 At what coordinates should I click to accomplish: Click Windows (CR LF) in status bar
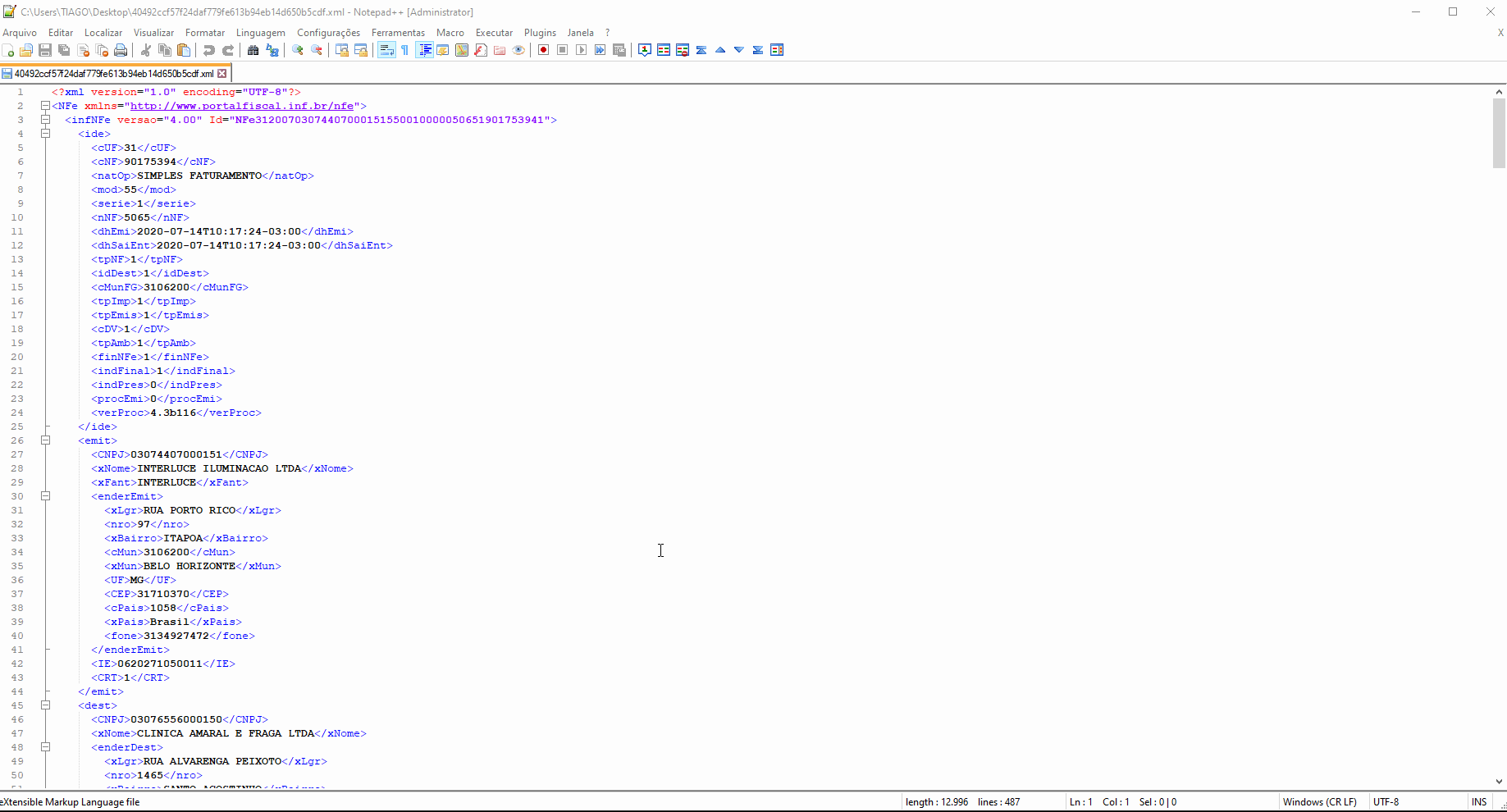point(1319,802)
